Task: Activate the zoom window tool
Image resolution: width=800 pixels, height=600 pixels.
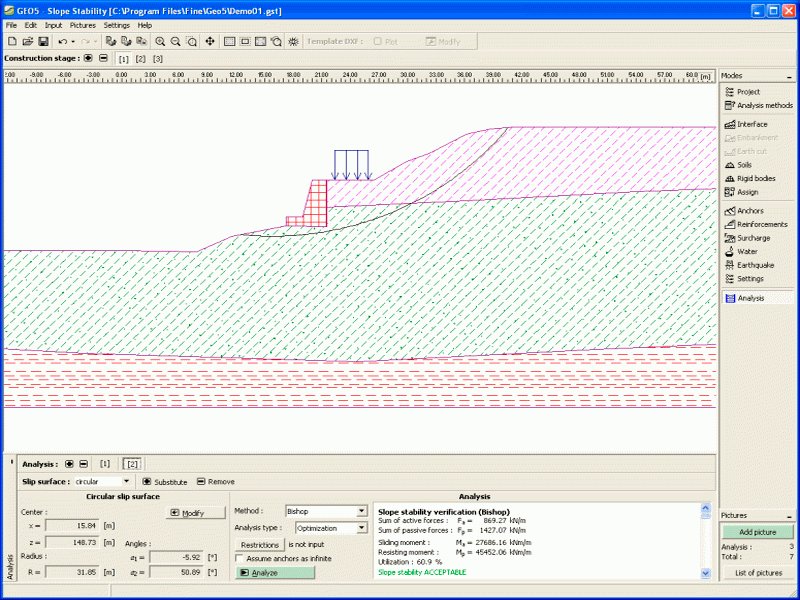Action: click(x=191, y=42)
